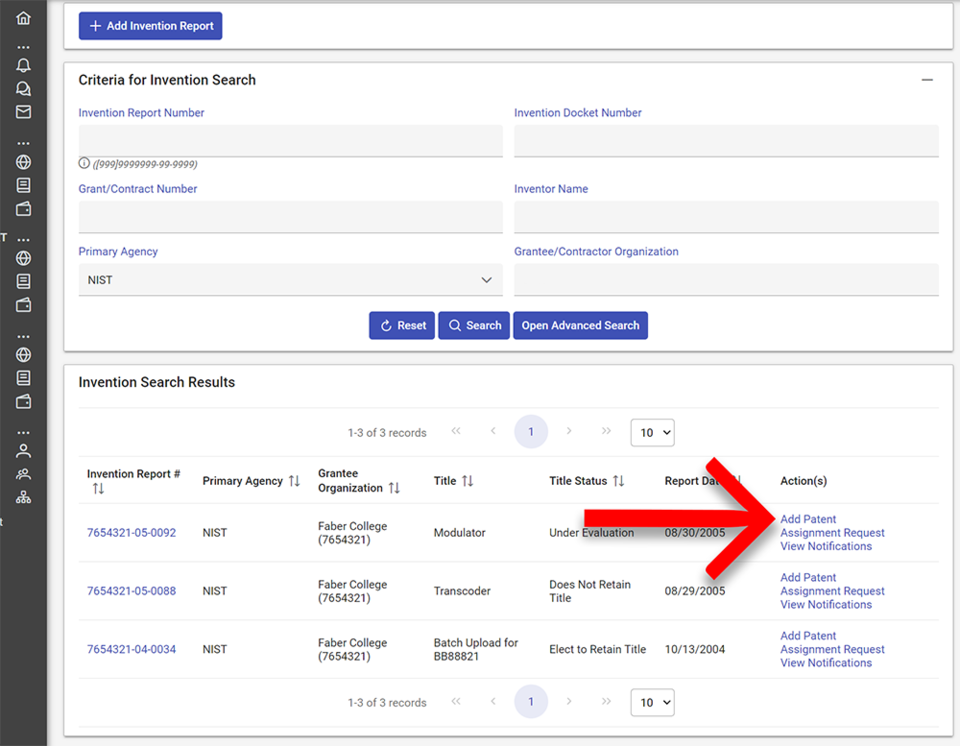Select the chat bubble icon in sidebar
Screen dimensions: 960x746
(23, 88)
